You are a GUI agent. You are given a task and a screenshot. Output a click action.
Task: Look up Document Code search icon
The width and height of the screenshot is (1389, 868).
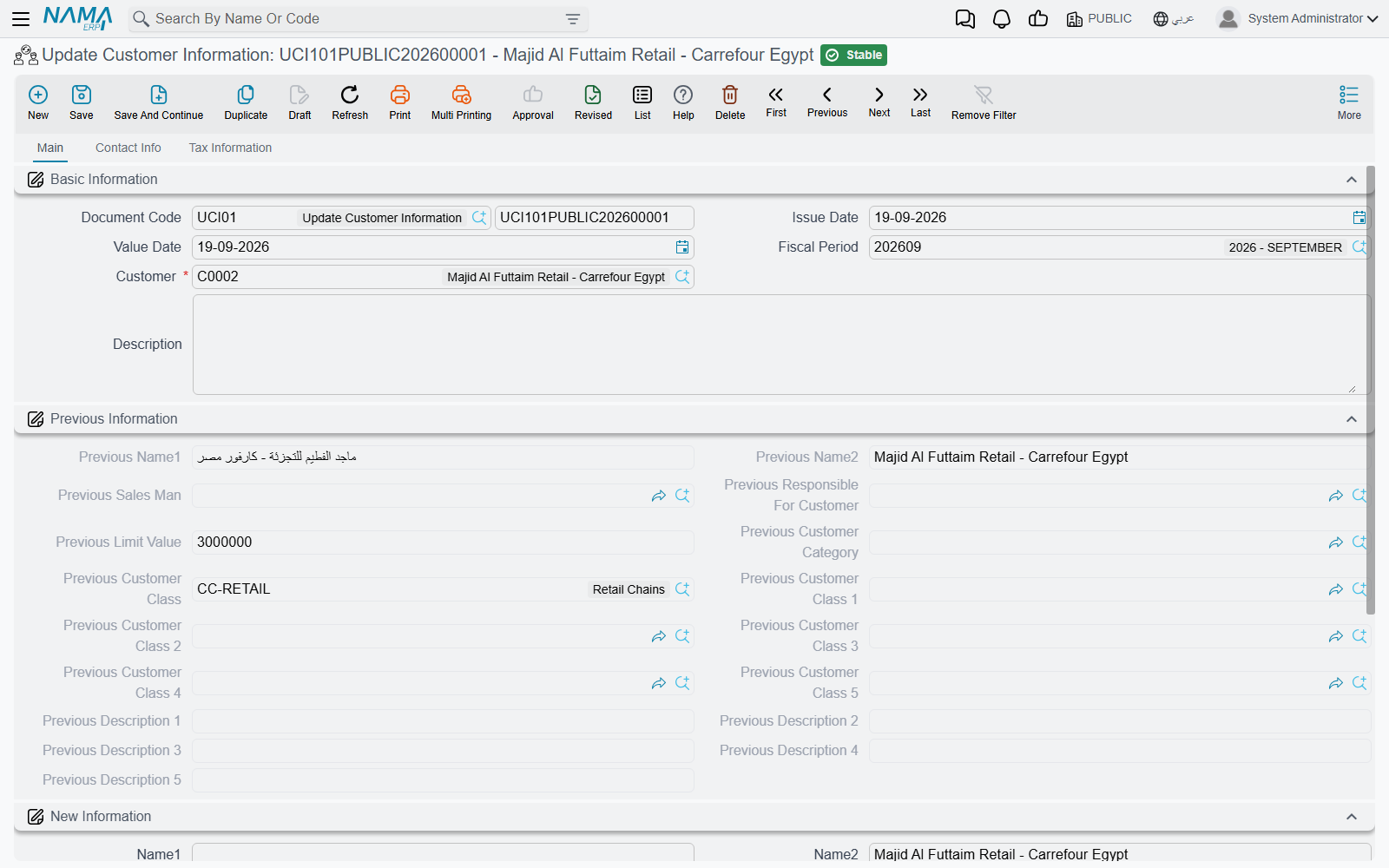(x=479, y=218)
